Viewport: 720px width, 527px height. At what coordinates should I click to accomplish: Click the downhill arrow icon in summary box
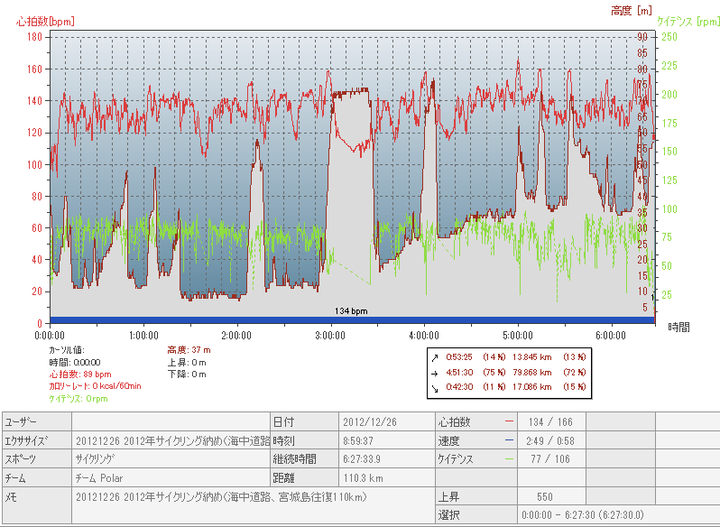[434, 388]
